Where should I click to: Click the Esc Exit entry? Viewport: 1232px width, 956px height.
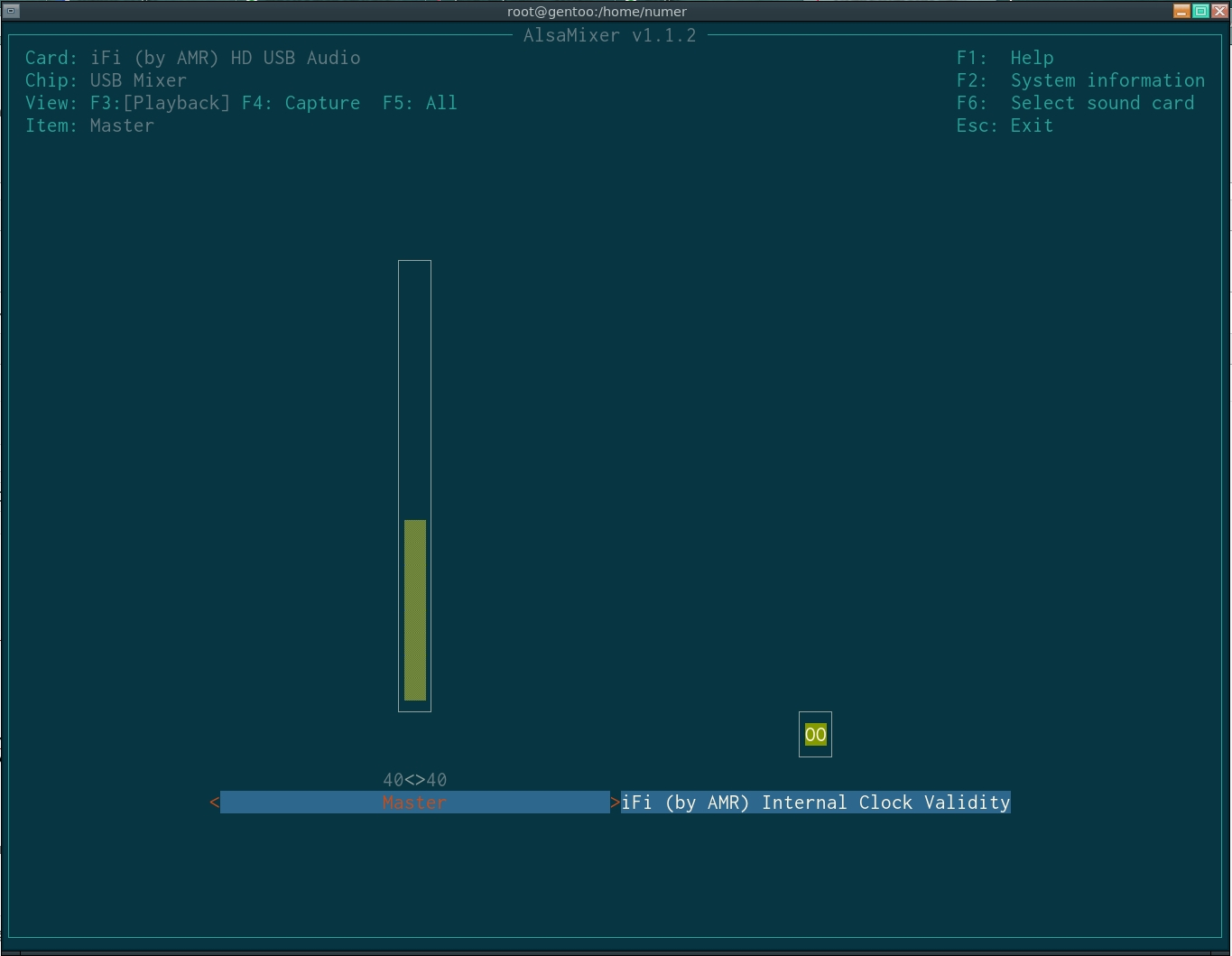tap(1005, 125)
